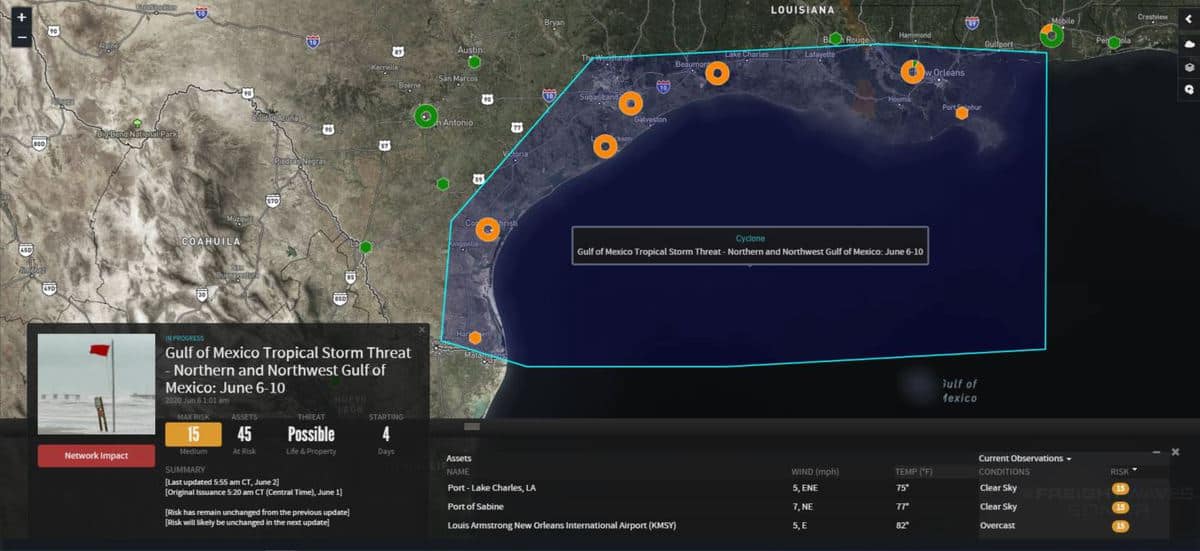Click the 45 Assets At Risk value
Screen dimensions: 1200x551
[x=244, y=434]
